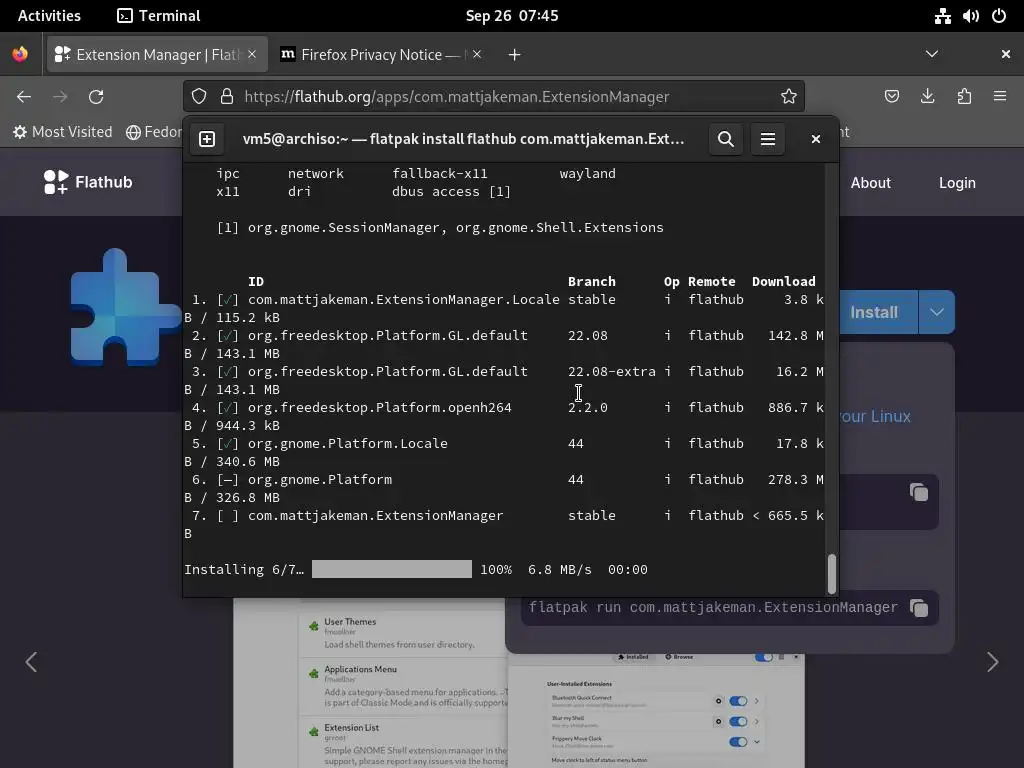Close the Firefox Privacy Notice tab

(477, 54)
